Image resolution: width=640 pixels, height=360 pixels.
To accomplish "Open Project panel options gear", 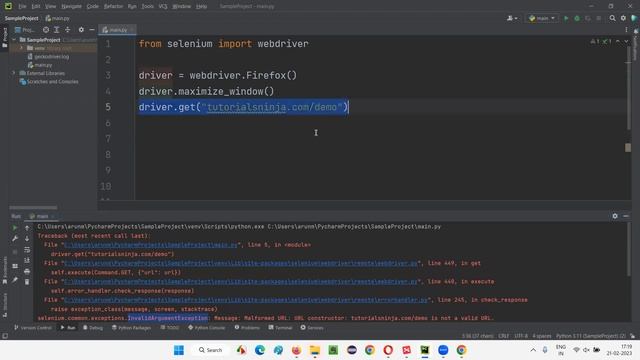I will click(x=81, y=30).
